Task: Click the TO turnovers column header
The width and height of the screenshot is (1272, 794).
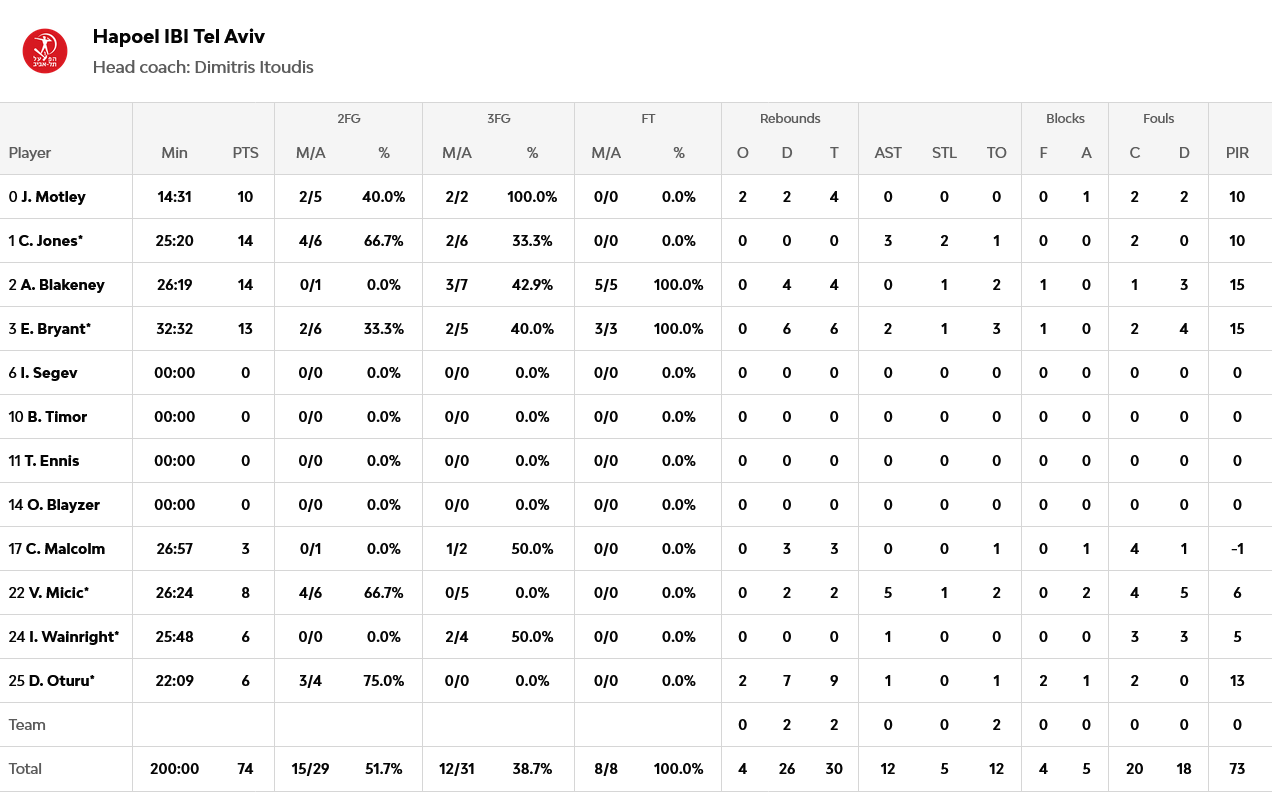Action: click(996, 153)
